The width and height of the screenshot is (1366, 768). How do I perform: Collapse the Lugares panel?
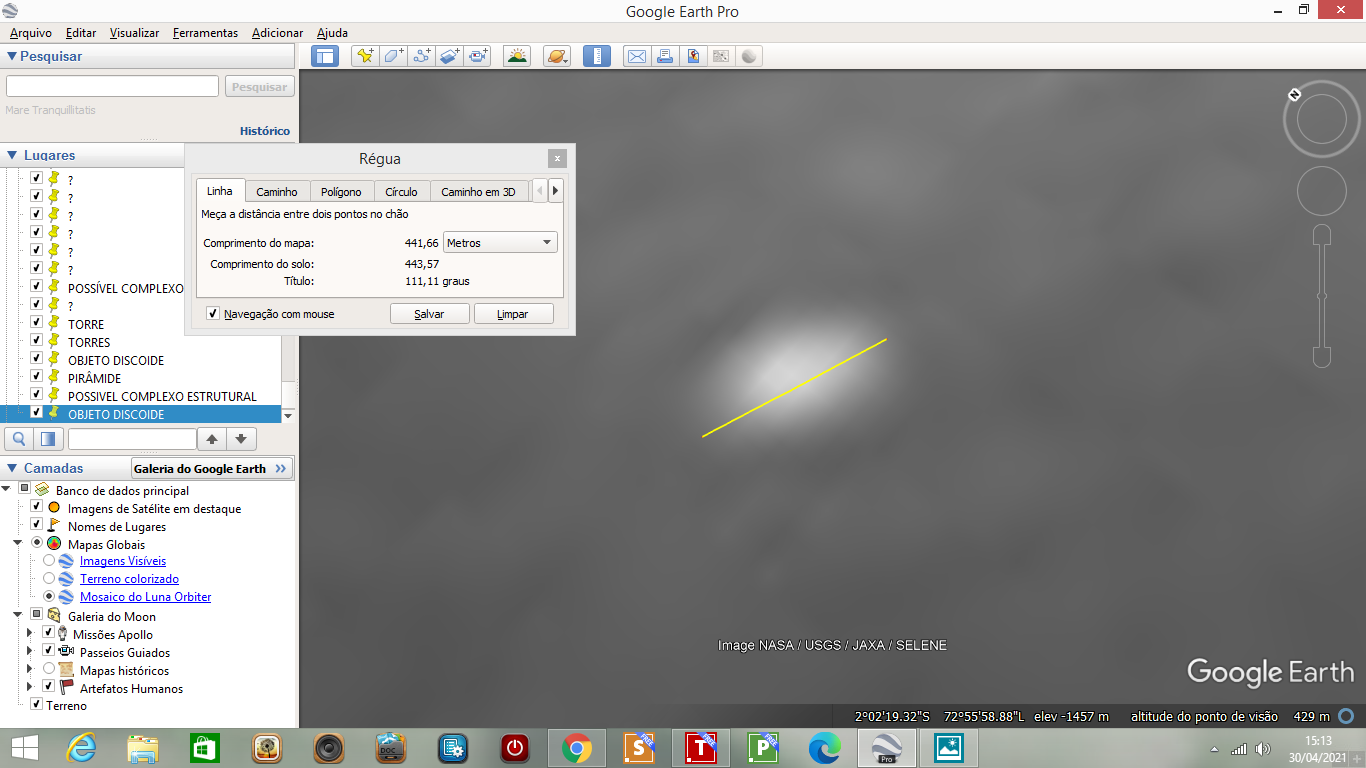tap(12, 155)
